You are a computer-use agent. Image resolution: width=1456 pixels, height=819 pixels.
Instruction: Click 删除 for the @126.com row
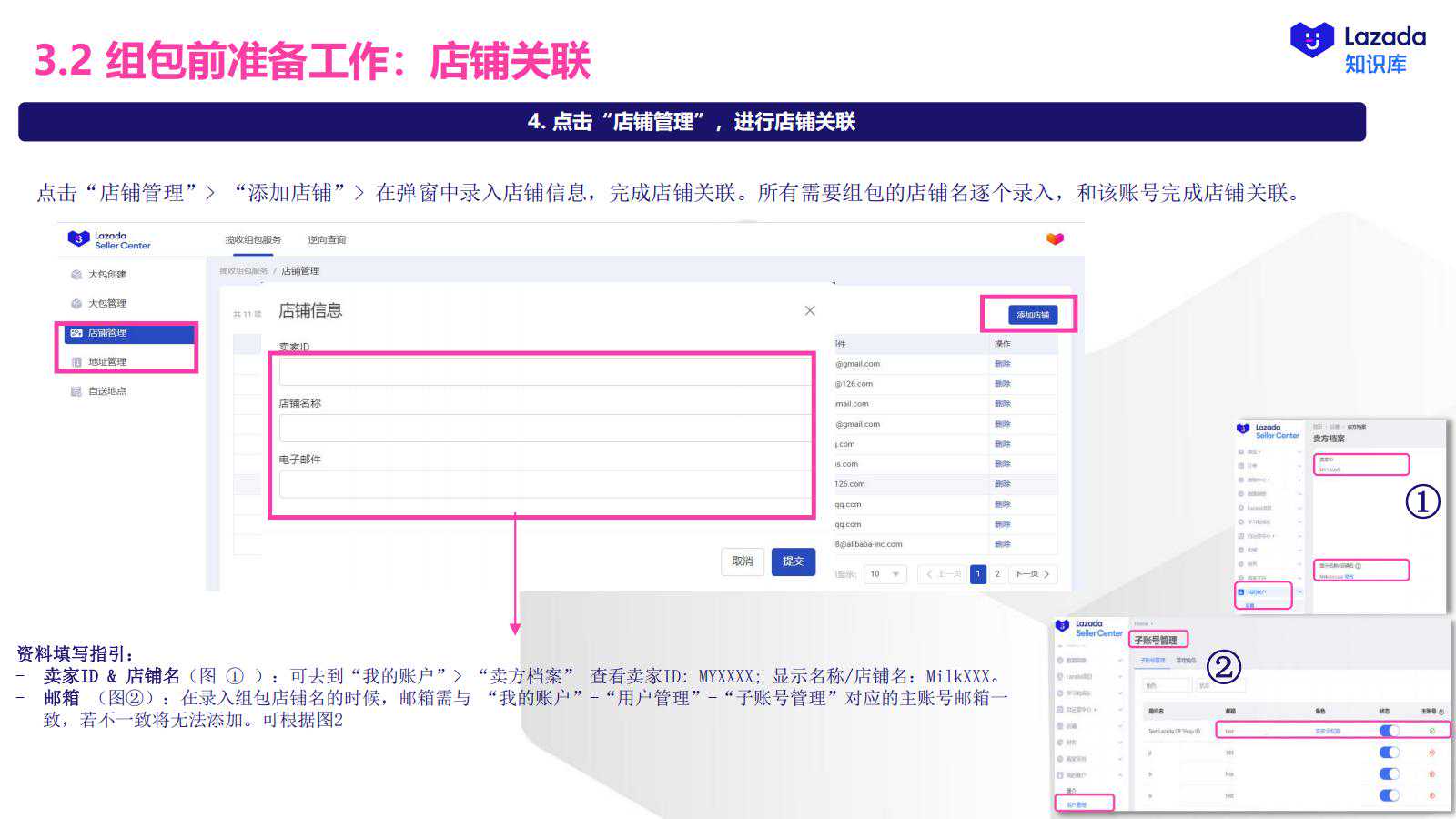[1003, 384]
